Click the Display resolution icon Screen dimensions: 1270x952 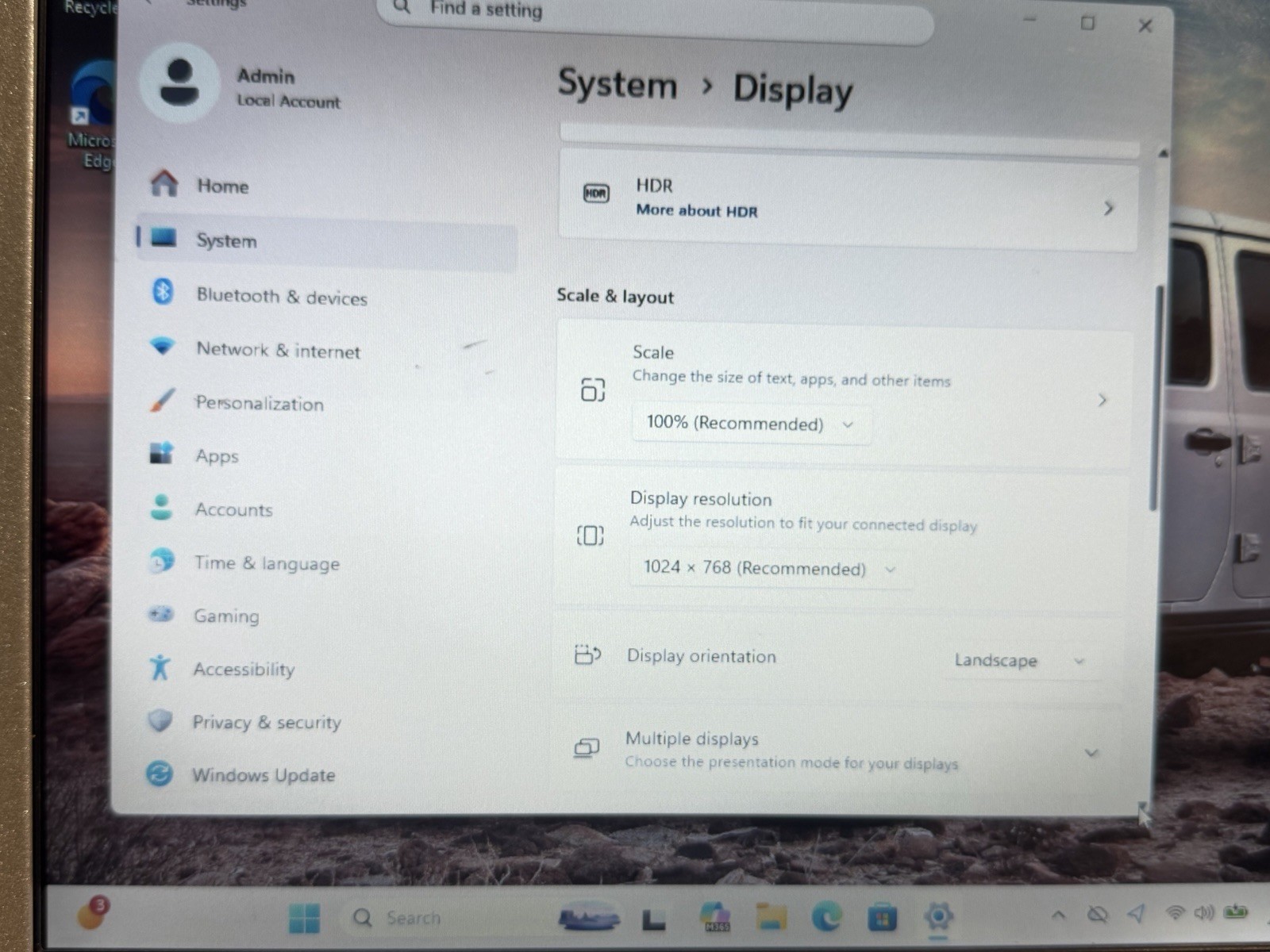point(590,535)
